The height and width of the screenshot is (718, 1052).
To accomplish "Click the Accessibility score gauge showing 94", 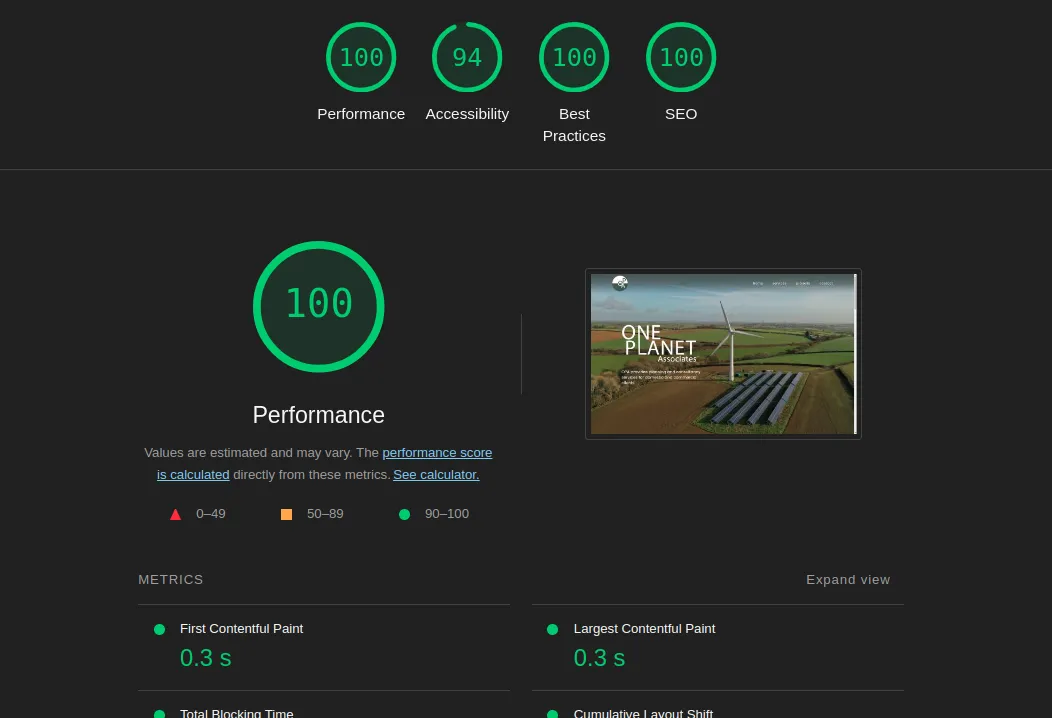I will [467, 58].
